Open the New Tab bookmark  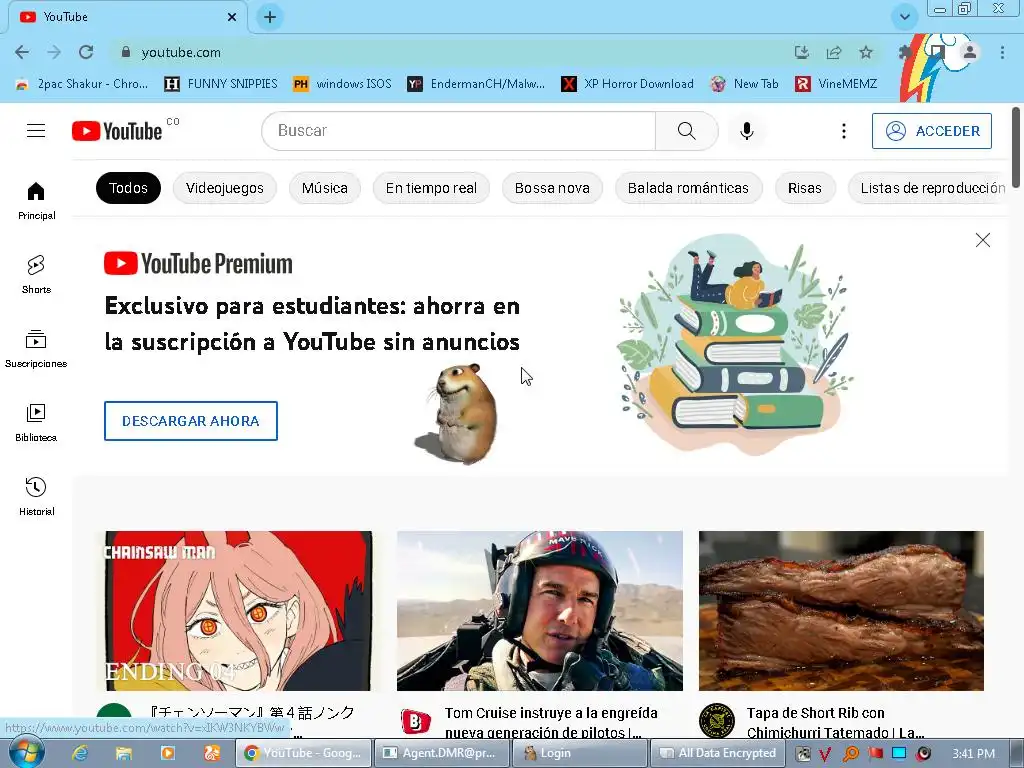click(x=744, y=84)
